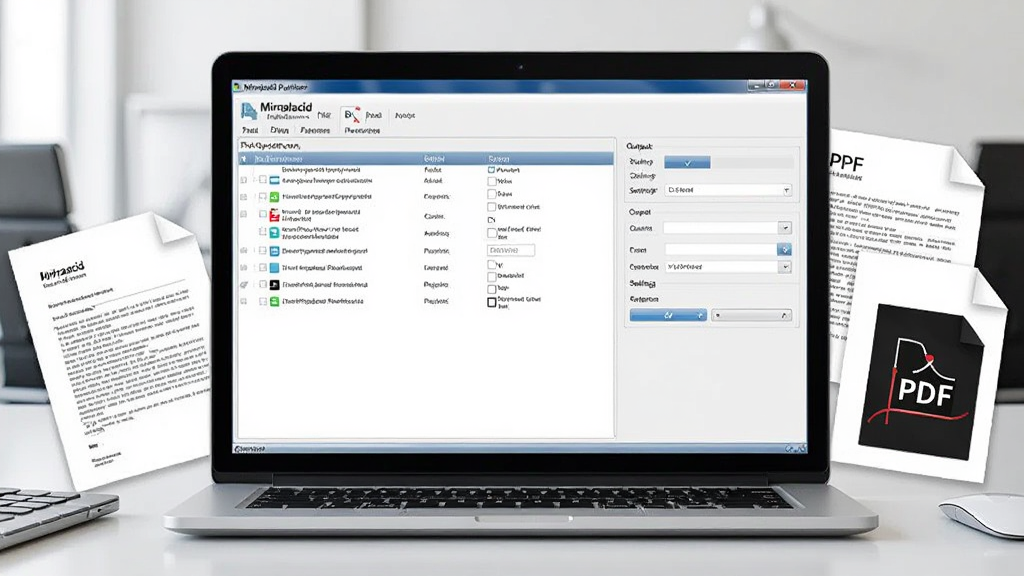This screenshot has height=576, width=1024.
Task: Click the black file icon in the list
Action: pyautogui.click(x=275, y=285)
